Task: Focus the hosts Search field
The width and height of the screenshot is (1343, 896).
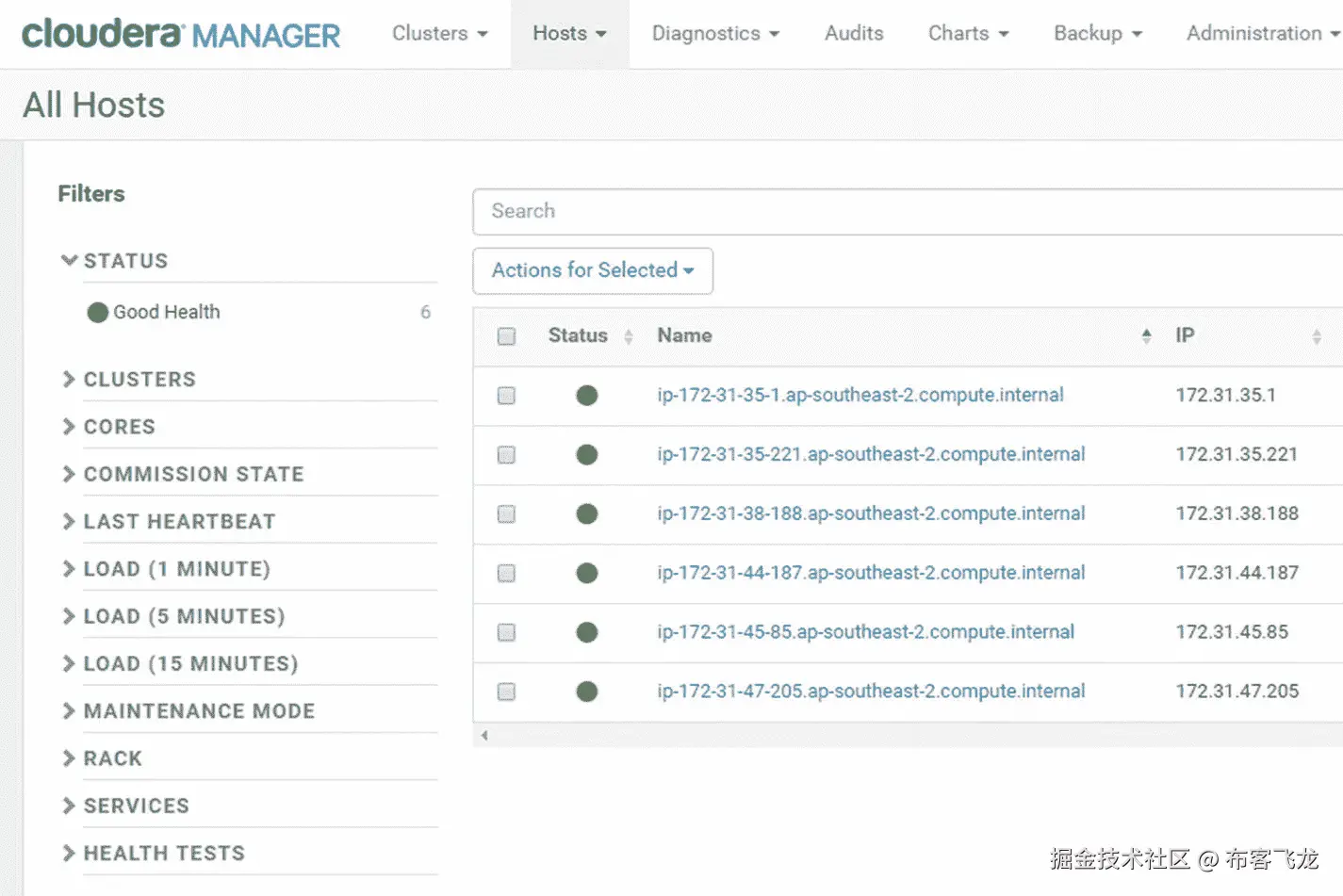Action: pyautogui.click(x=908, y=212)
